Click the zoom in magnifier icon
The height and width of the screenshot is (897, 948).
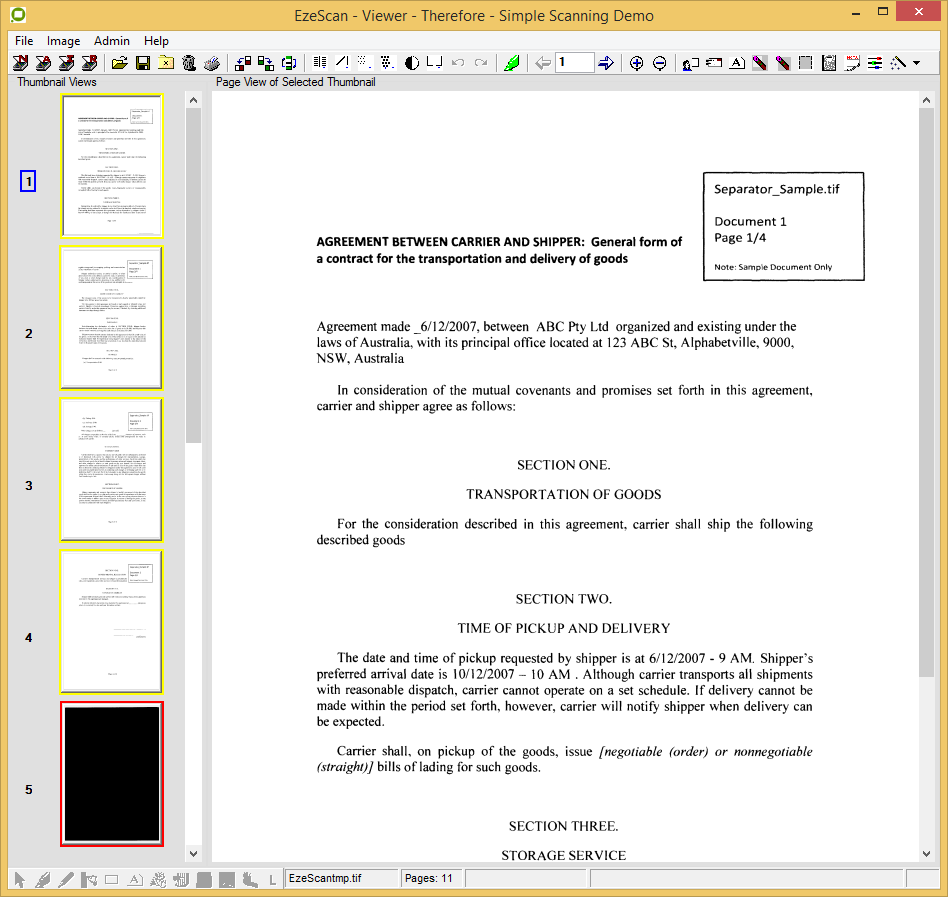[x=636, y=63]
